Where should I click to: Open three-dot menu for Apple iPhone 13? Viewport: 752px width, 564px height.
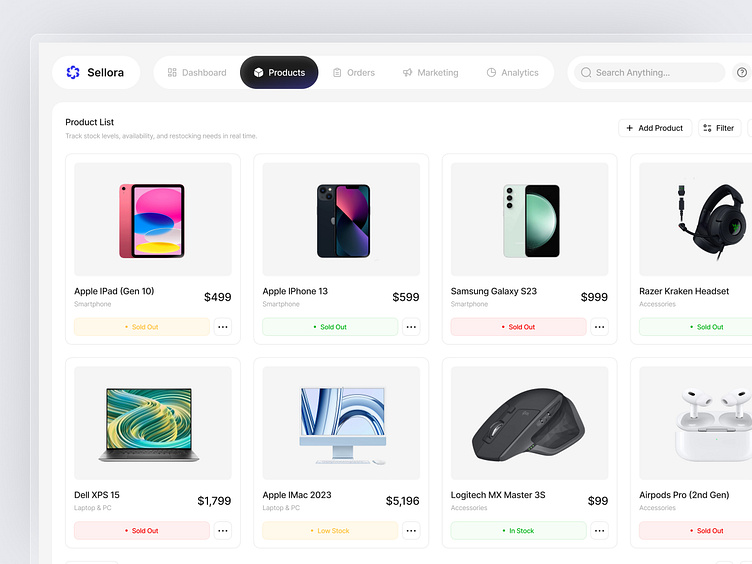(411, 327)
